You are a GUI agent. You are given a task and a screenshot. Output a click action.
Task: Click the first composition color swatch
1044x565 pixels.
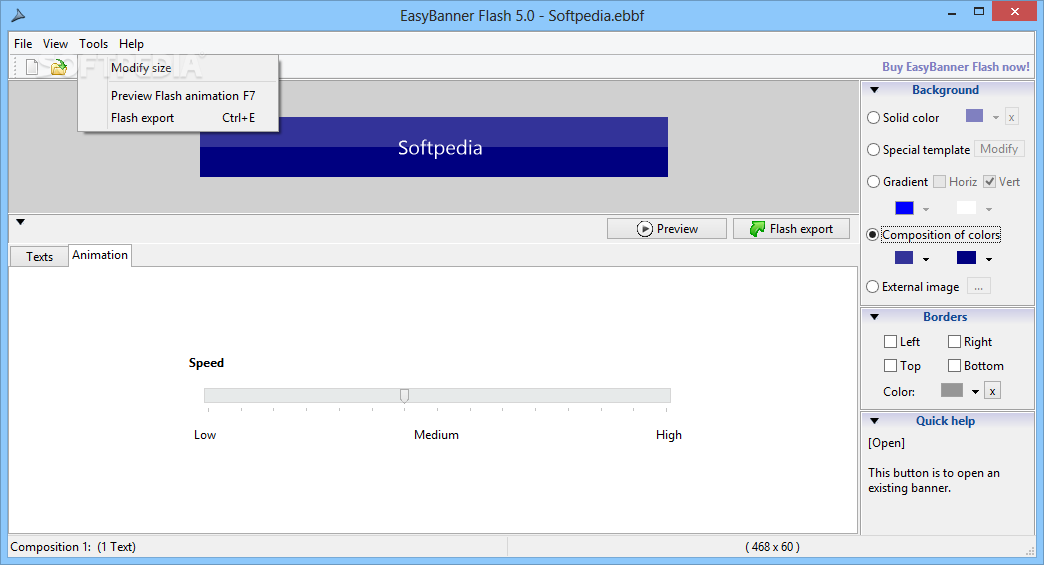(x=904, y=258)
